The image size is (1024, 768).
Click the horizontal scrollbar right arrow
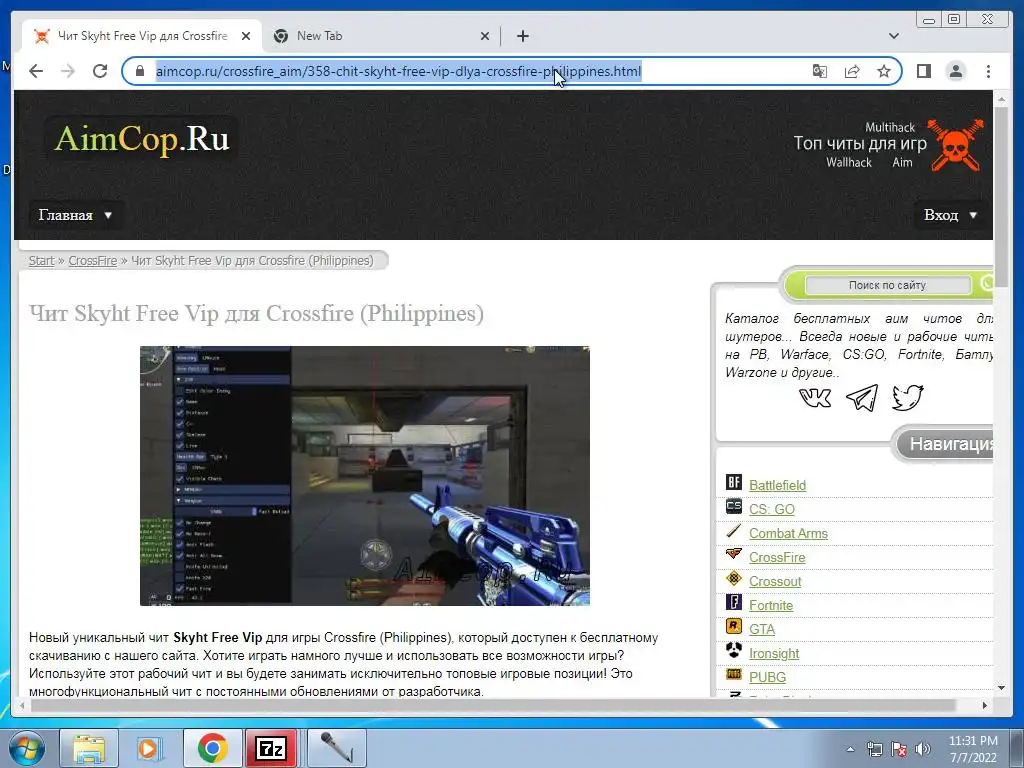985,705
